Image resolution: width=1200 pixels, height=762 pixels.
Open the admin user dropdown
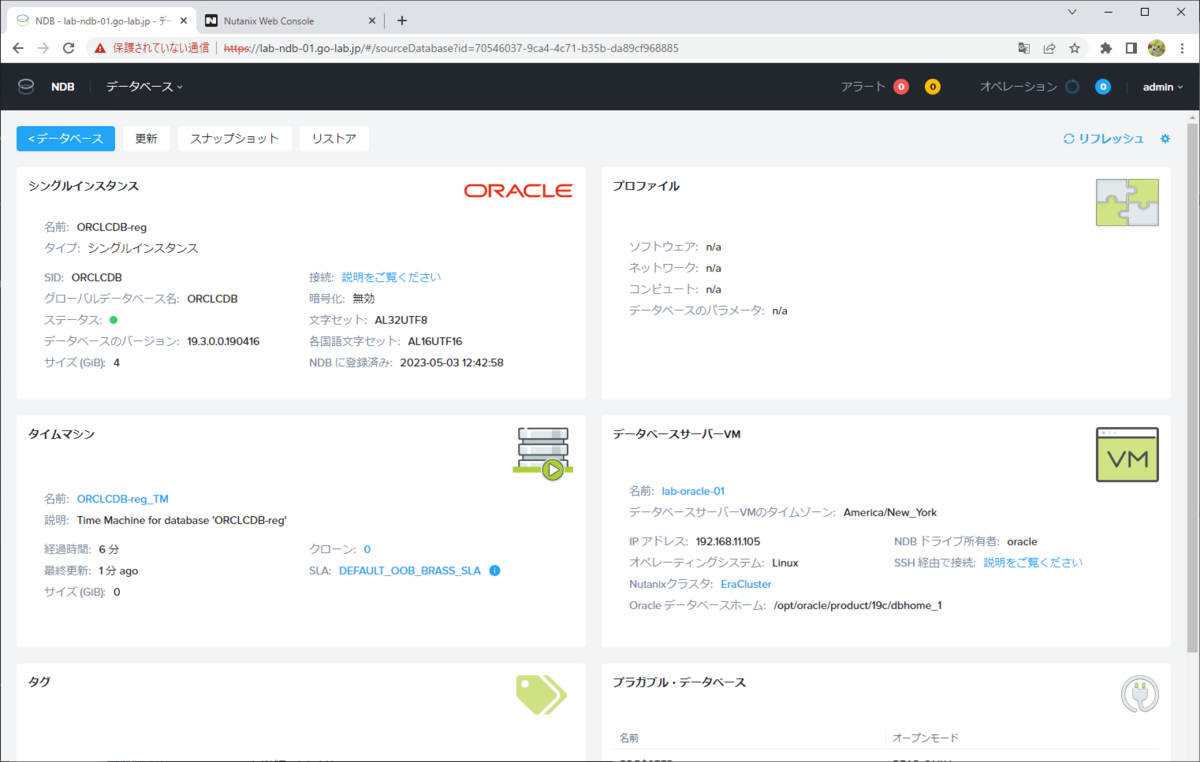1163,87
